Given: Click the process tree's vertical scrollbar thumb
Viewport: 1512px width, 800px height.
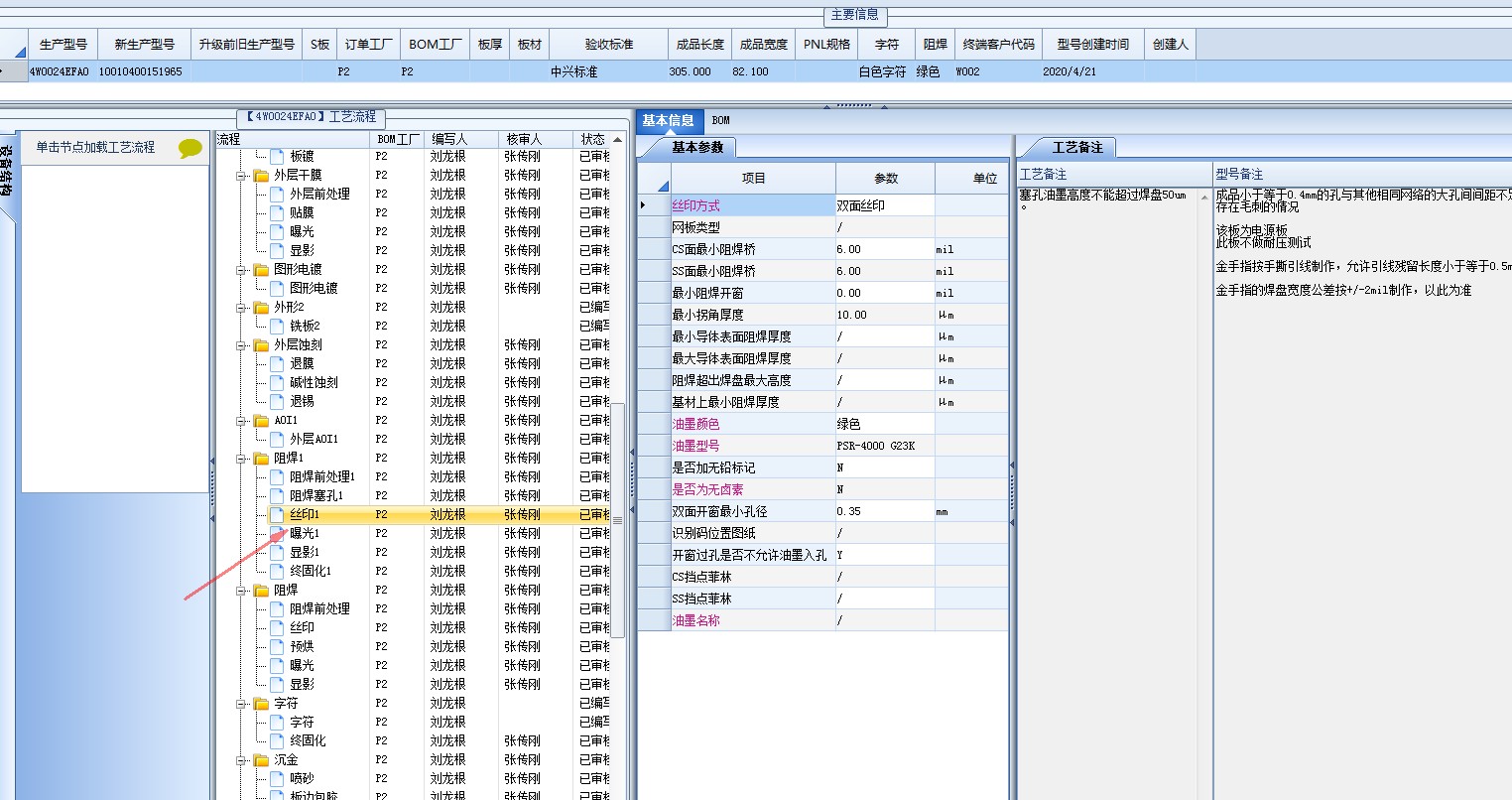Looking at the screenshot, I should (x=617, y=520).
